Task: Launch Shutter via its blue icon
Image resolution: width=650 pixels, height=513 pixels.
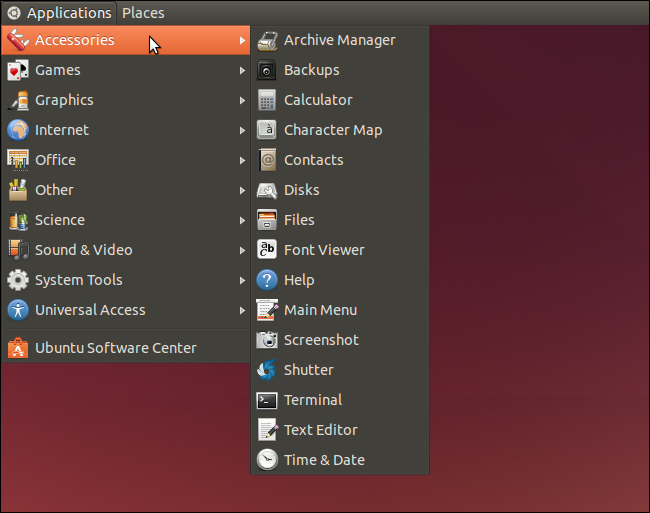Action: click(267, 370)
